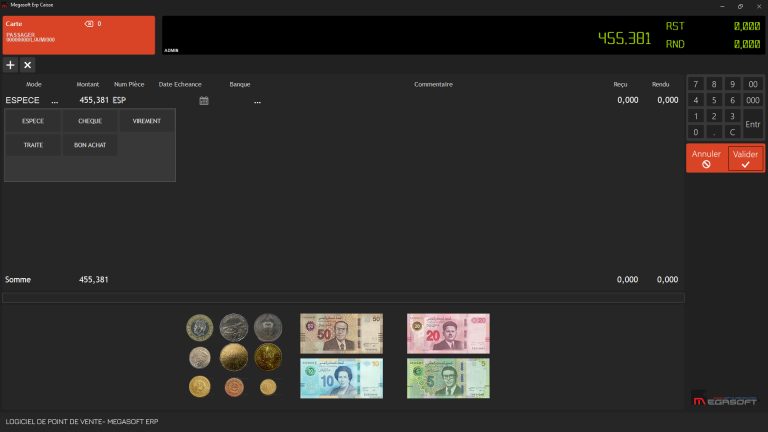This screenshot has width=768, height=432.
Task: Select ESPECE payment mode button
Action: pyautogui.click(x=33, y=121)
